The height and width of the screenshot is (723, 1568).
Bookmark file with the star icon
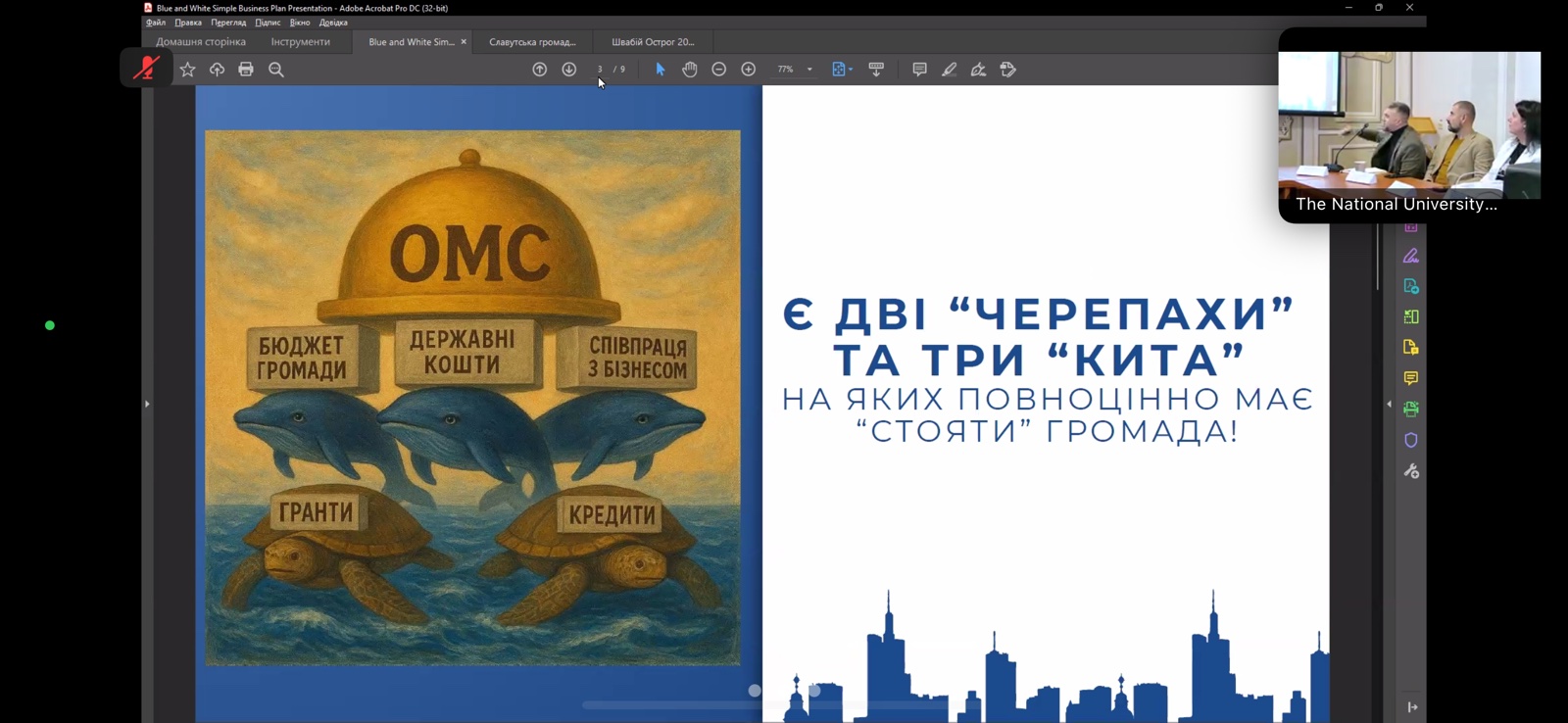(187, 70)
